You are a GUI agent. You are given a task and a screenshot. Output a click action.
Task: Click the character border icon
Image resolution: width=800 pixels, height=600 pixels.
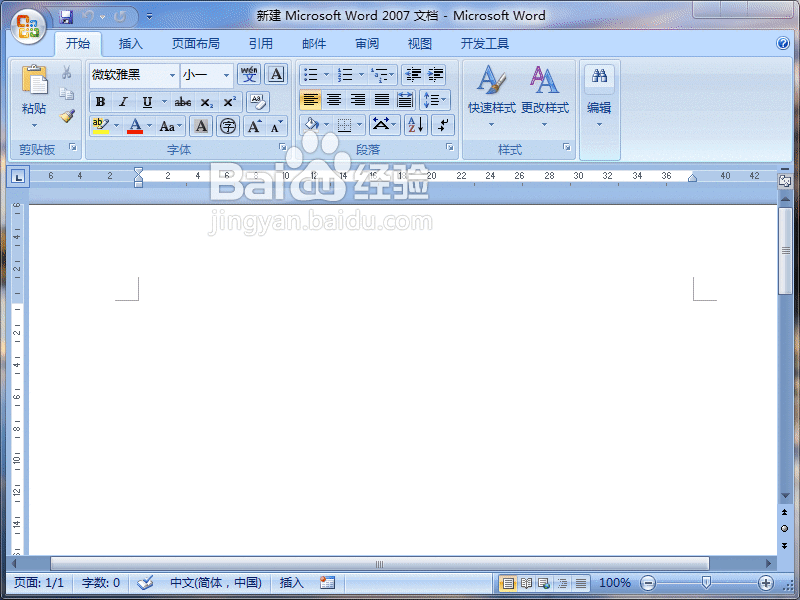(x=276, y=74)
